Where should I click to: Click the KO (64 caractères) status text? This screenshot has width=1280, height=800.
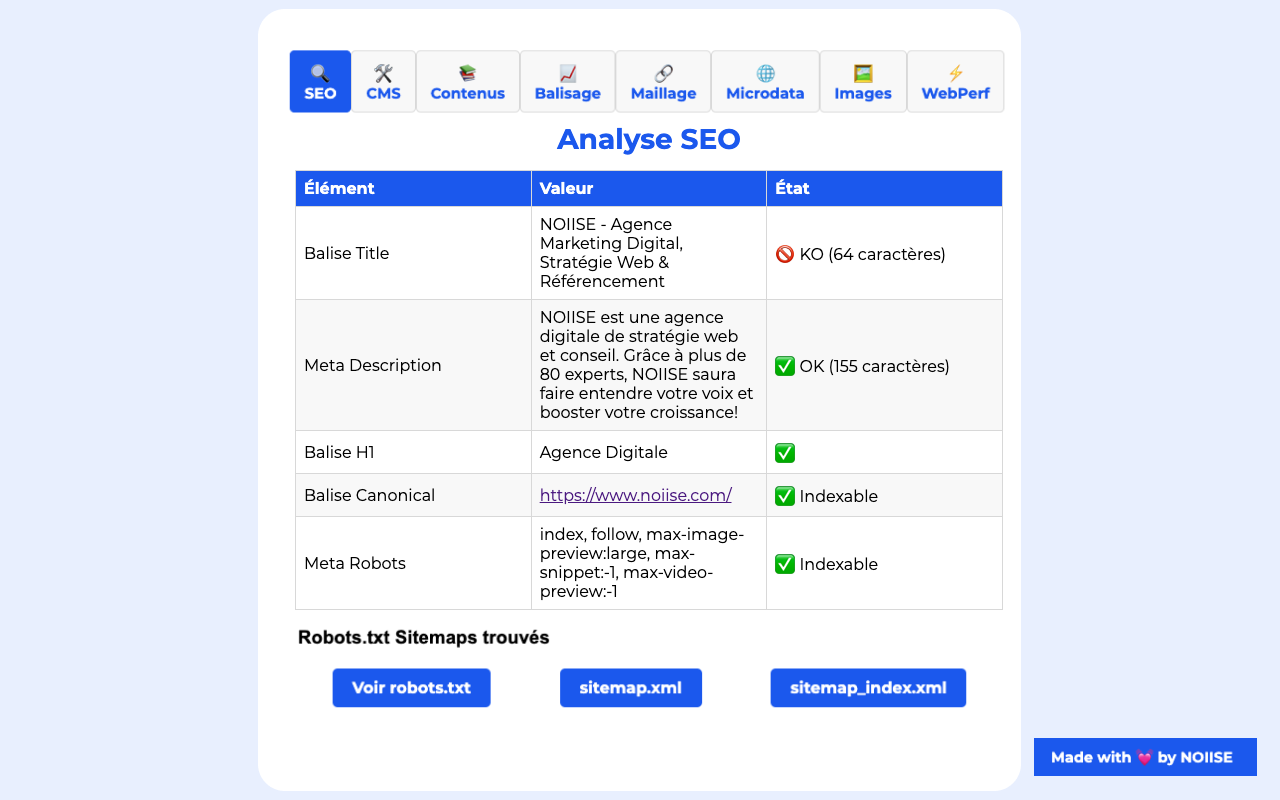(x=872, y=254)
